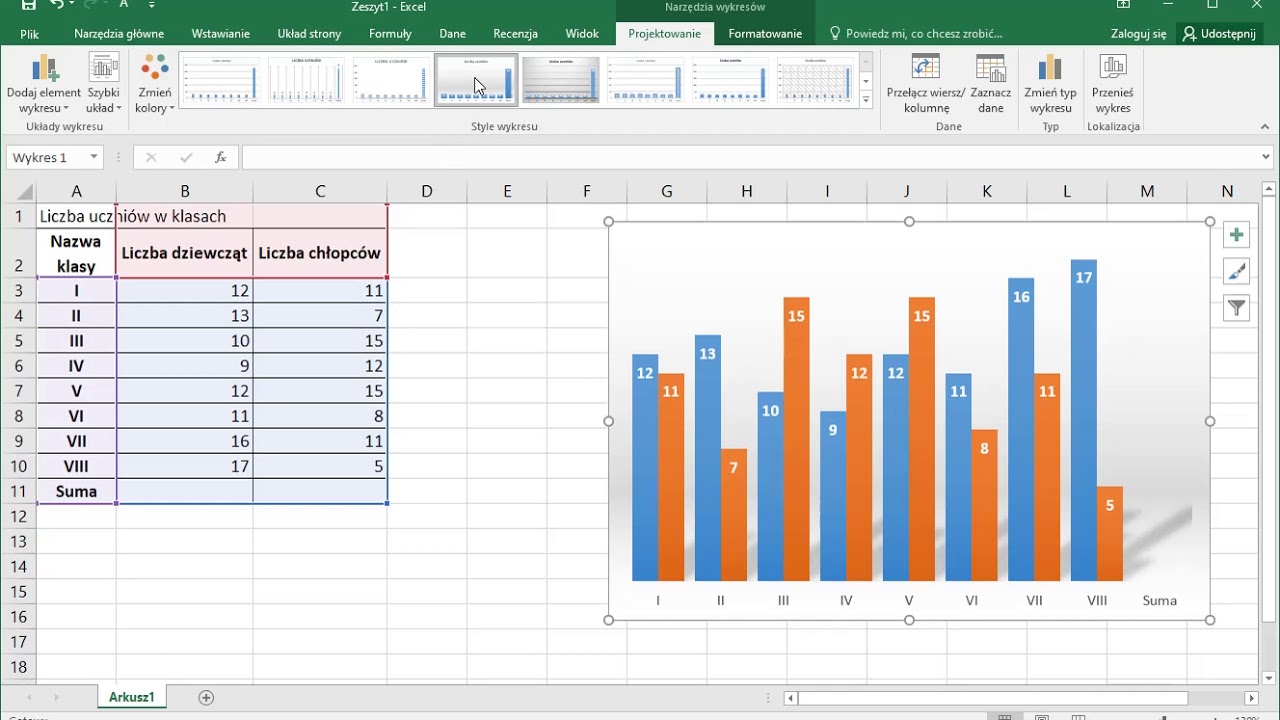Click the blue bar labeled 17
The height and width of the screenshot is (720, 1280).
(1083, 420)
